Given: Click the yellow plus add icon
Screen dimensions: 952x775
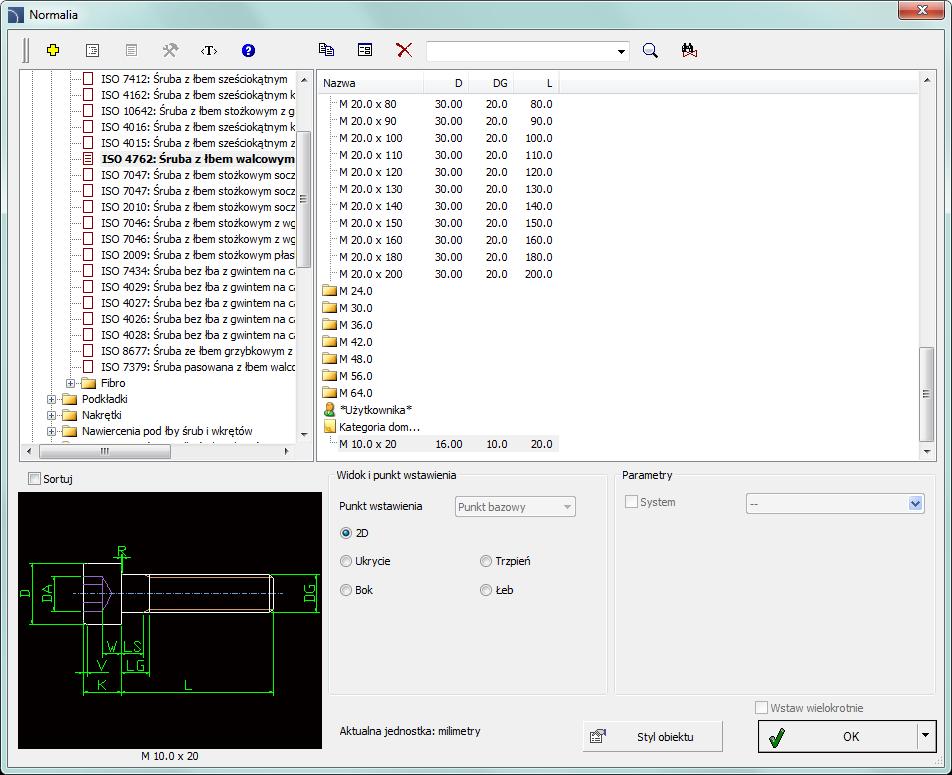Looking at the screenshot, I should click(x=53, y=50).
